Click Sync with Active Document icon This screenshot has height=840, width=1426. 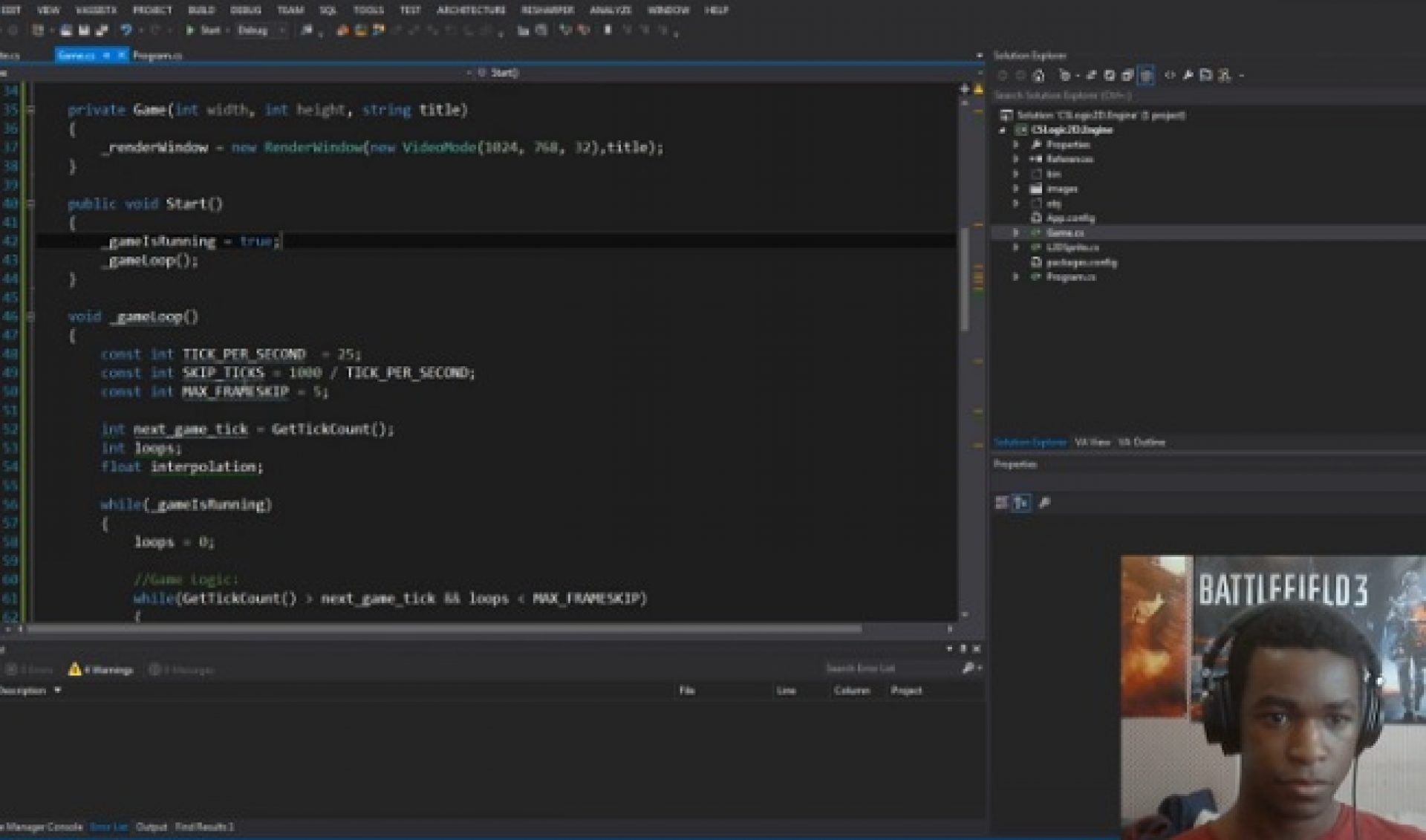tap(1091, 75)
